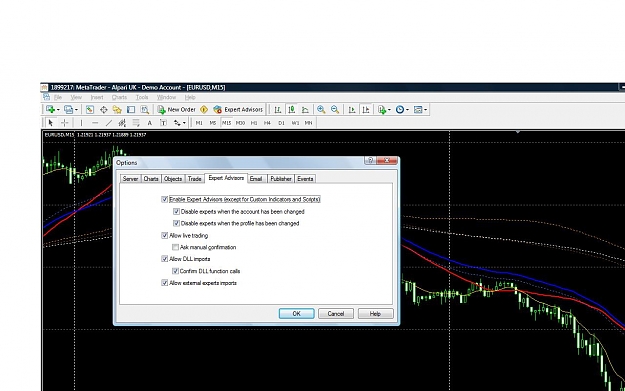Switch to the Objects tab
Viewport: 625px width, 391px height.
pos(173,179)
